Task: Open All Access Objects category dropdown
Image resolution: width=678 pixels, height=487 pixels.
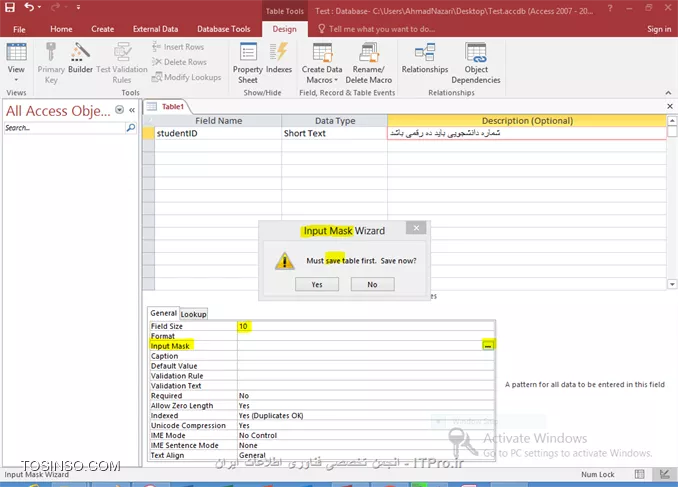Action: point(120,110)
